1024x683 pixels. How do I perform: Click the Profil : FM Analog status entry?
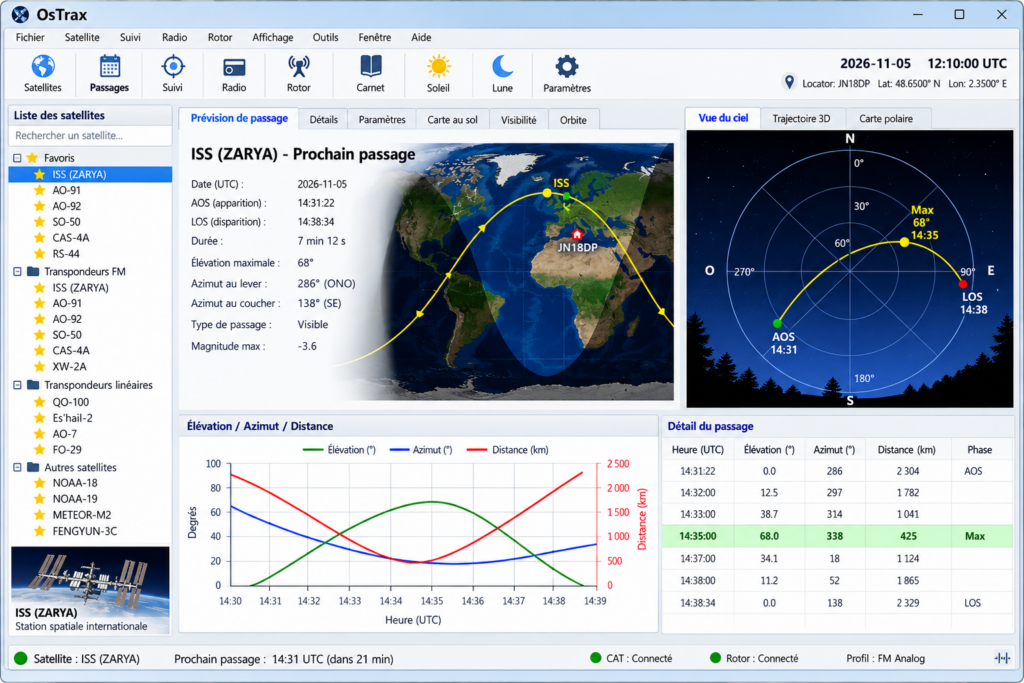pyautogui.click(x=886, y=658)
